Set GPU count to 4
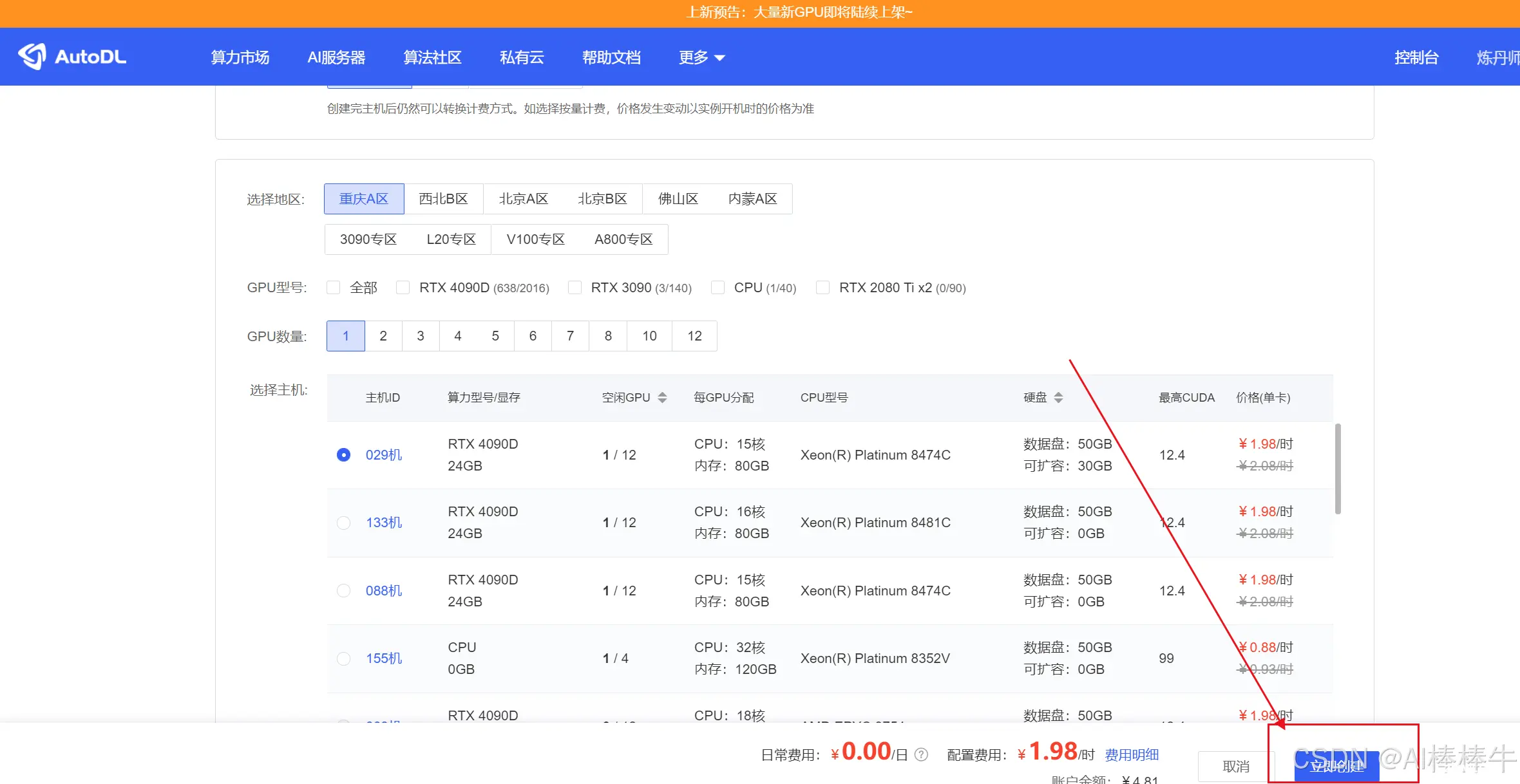The image size is (1520, 784). click(458, 336)
